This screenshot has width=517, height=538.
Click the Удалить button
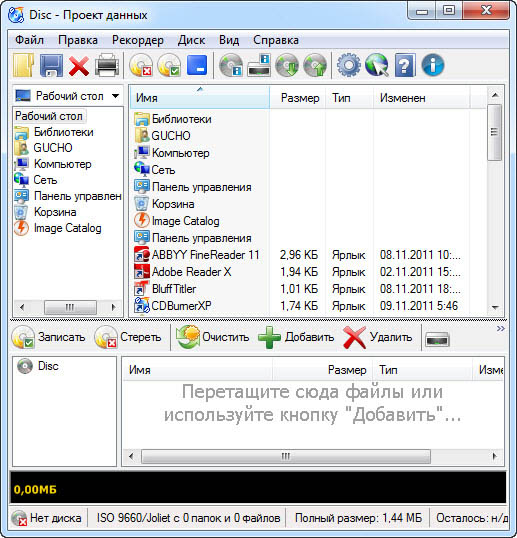point(378,337)
